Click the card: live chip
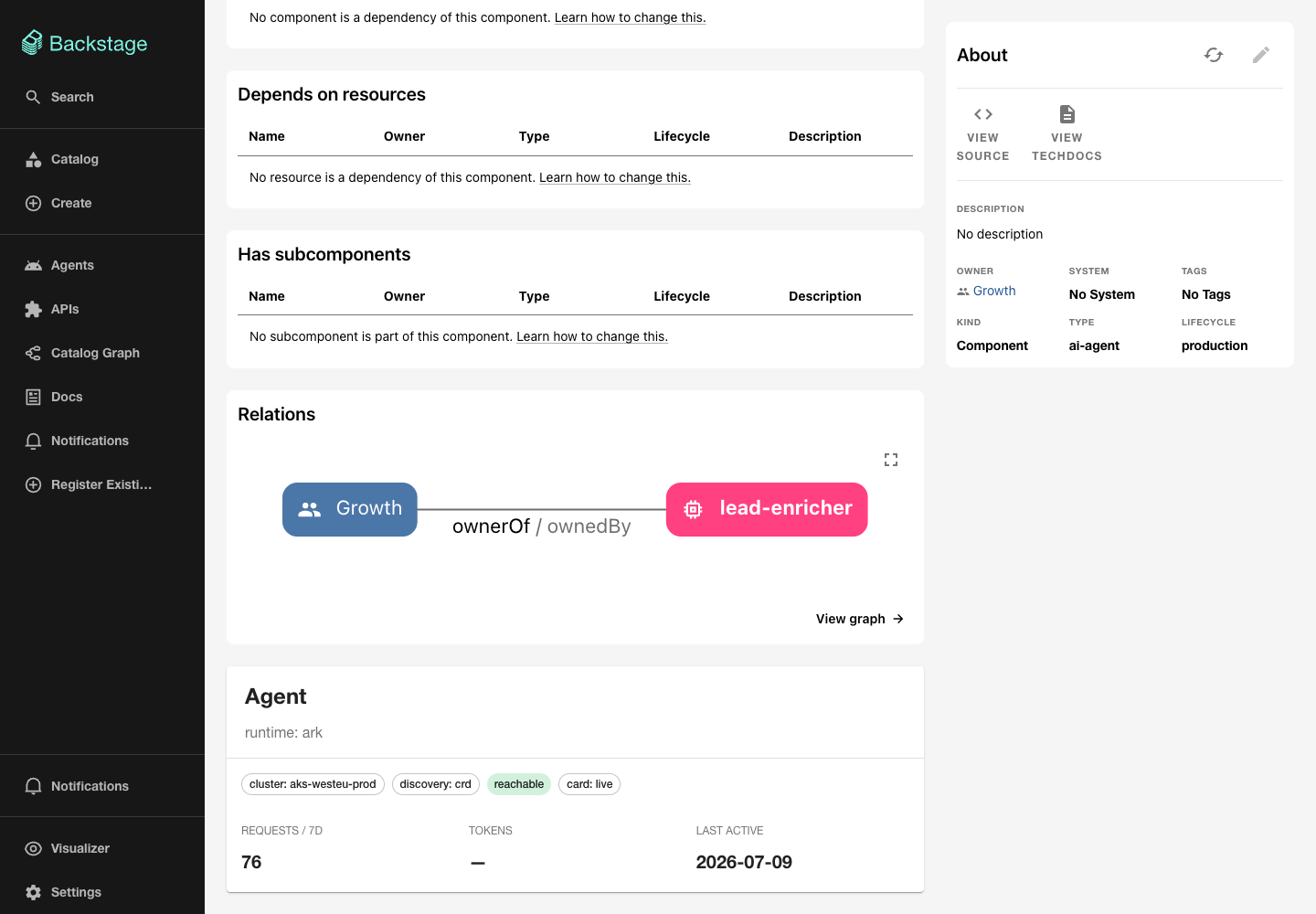This screenshot has width=1316, height=914. 589,784
